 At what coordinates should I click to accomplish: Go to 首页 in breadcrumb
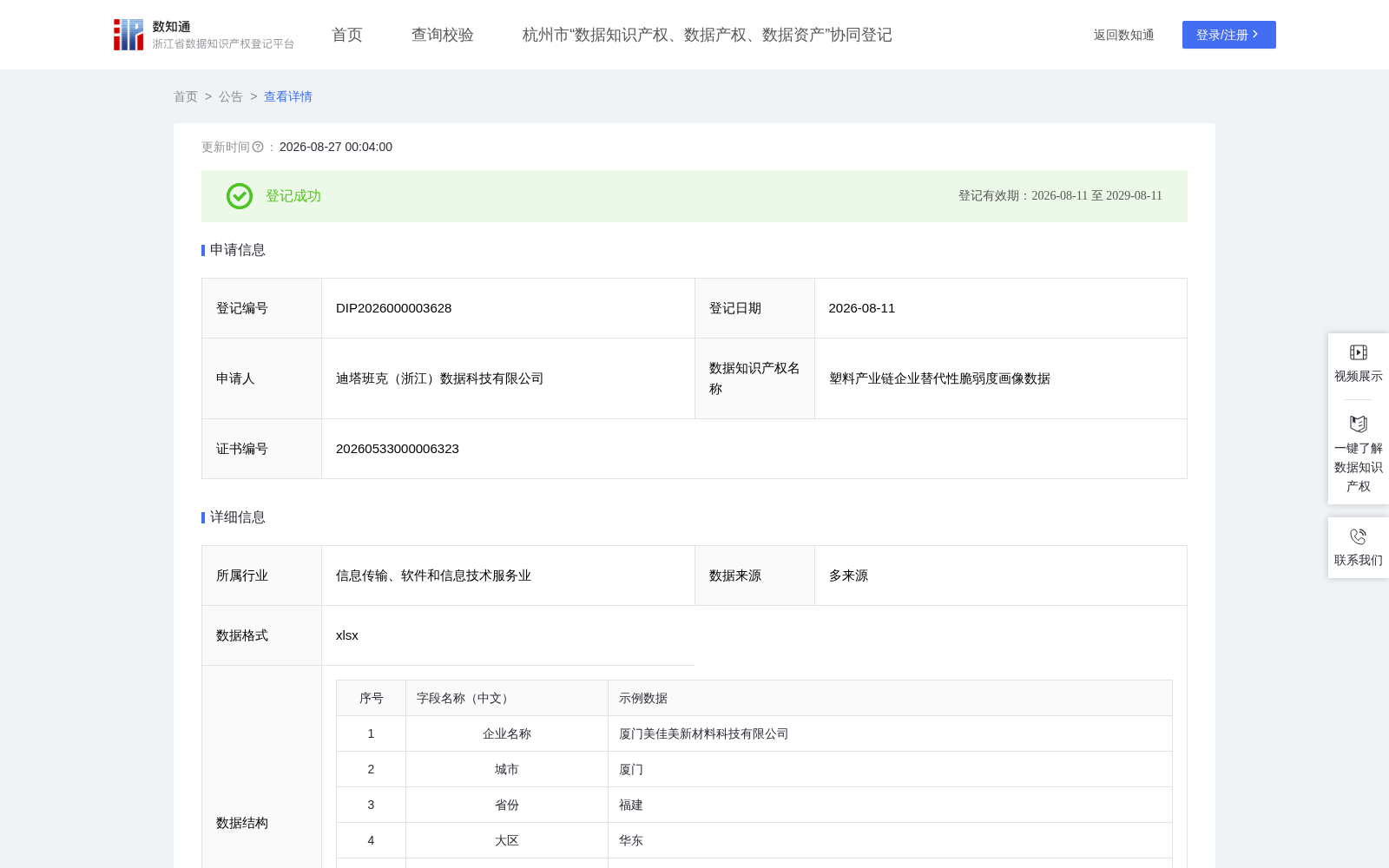point(186,96)
